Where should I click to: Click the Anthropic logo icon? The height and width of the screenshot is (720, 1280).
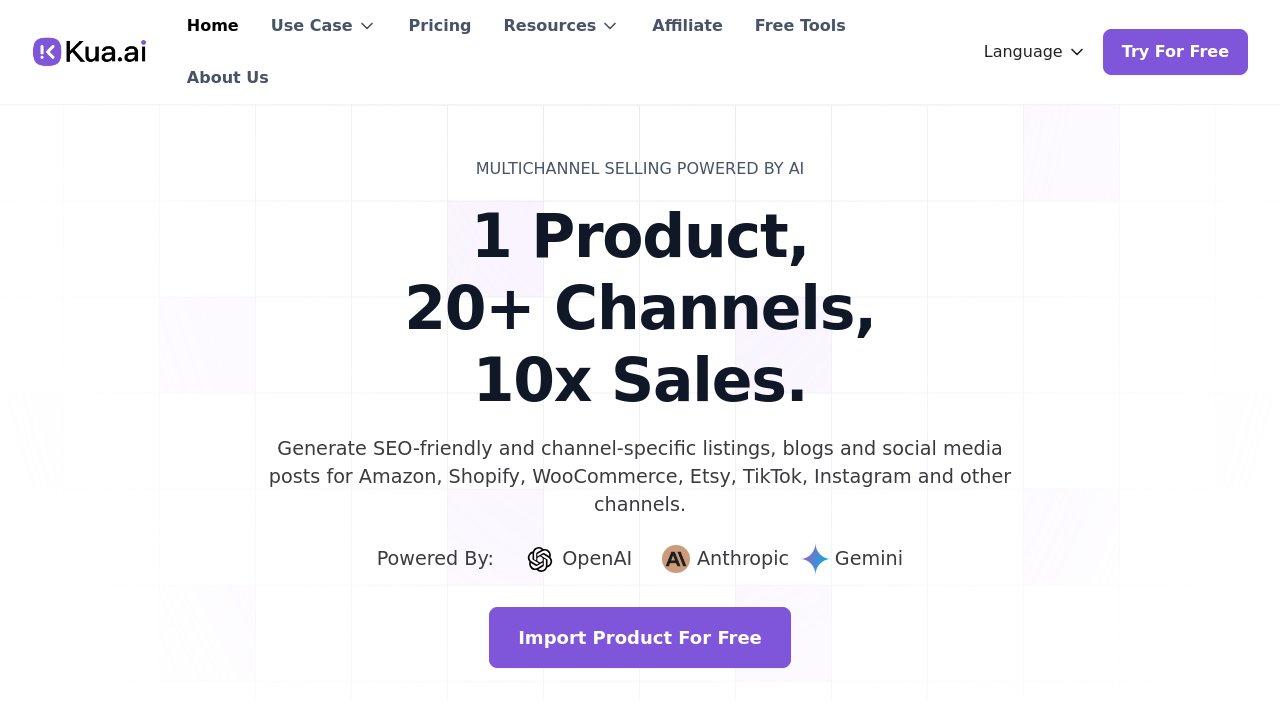[676, 559]
